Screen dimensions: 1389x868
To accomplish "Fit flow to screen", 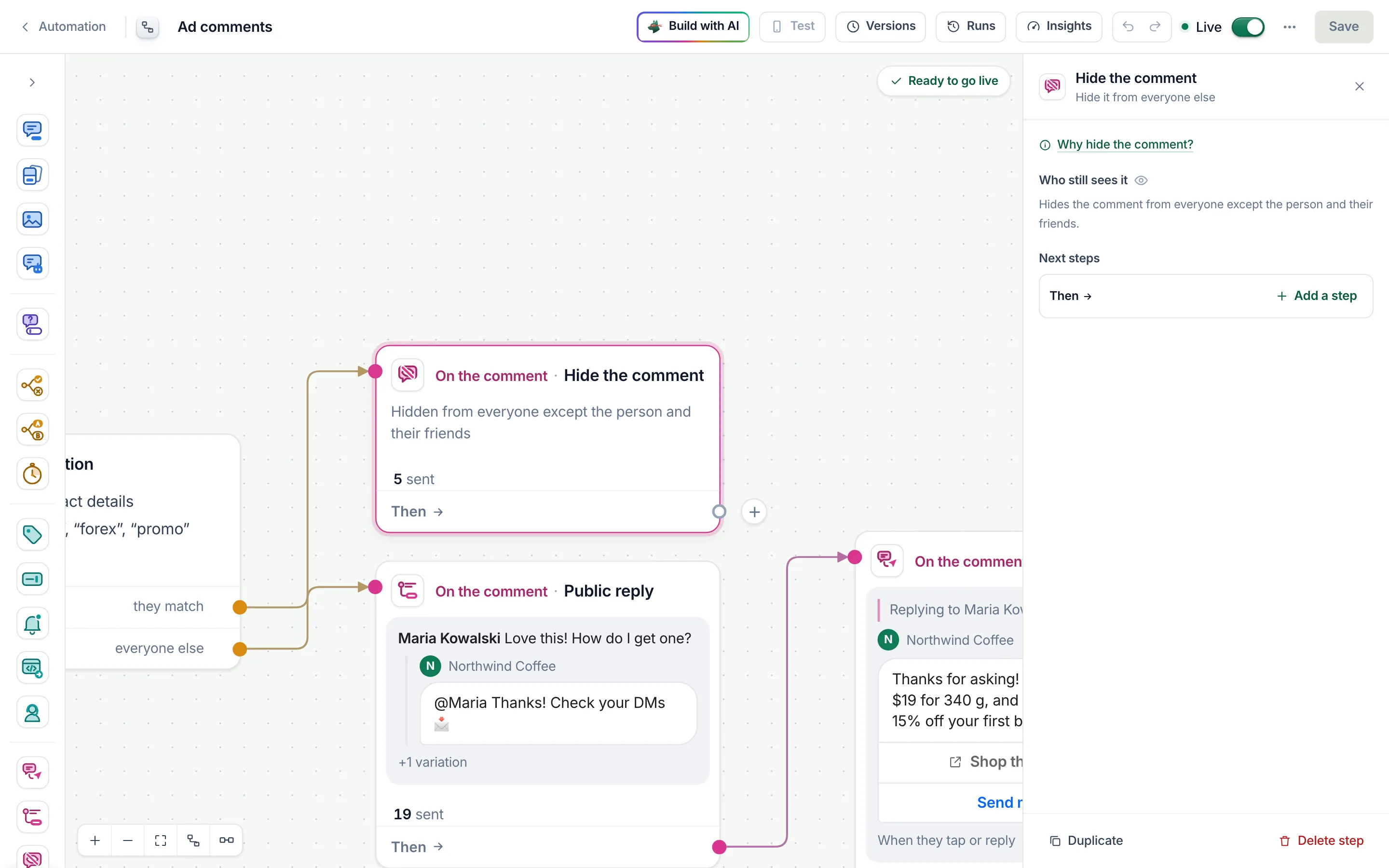I will (x=161, y=841).
